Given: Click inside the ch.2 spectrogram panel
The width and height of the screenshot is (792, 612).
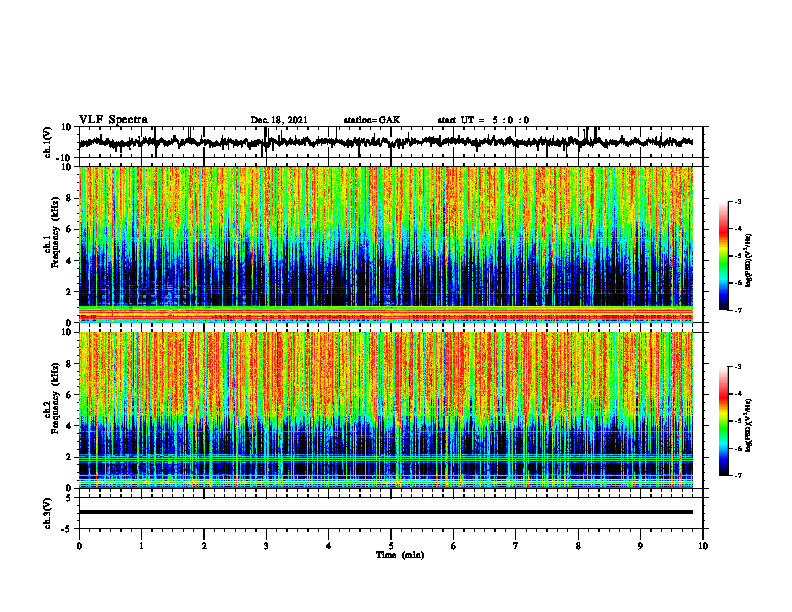Looking at the screenshot, I should (386, 410).
